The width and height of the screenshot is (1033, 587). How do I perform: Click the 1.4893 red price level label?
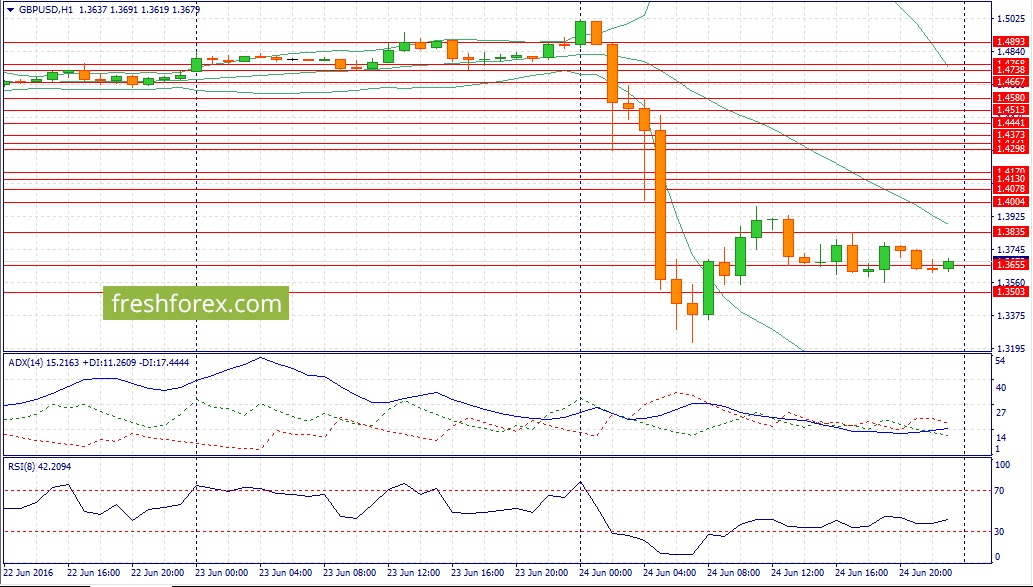point(1009,42)
